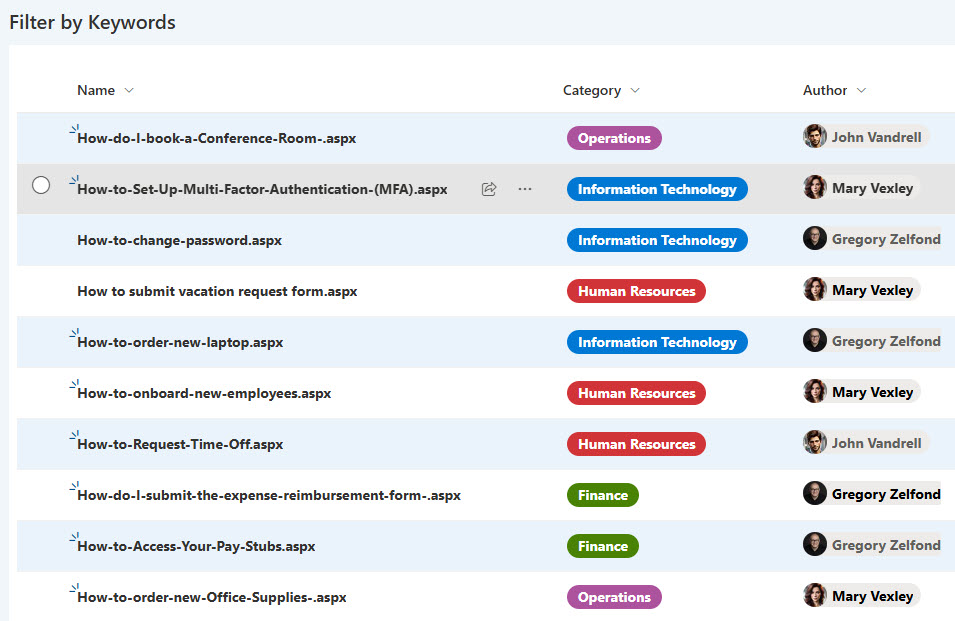This screenshot has height=621, width=955.
Task: Open How-to-onboard-new-employees.aspx document
Action: click(204, 394)
